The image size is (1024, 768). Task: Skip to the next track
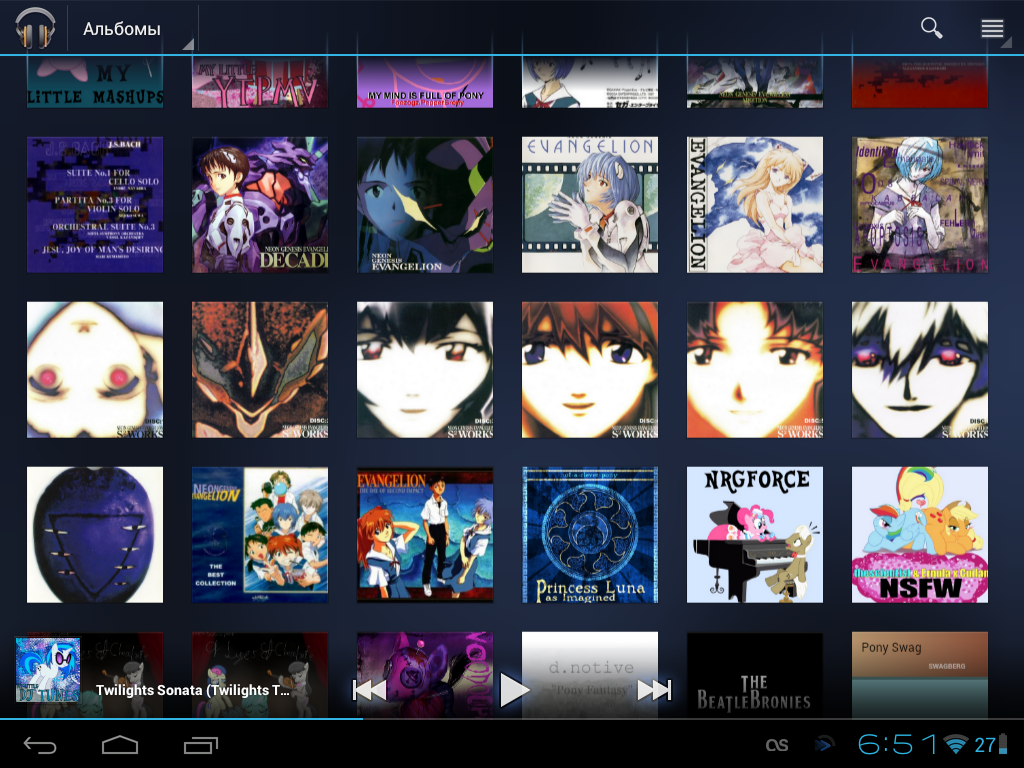point(654,690)
